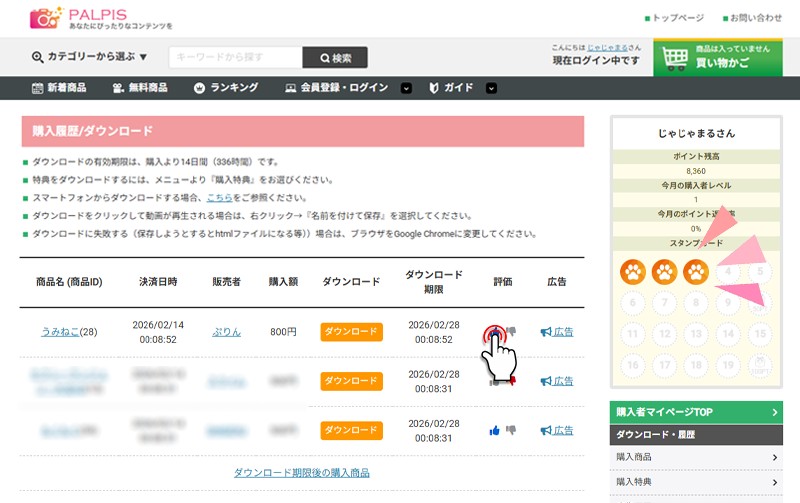Click thumbs-down rating in third purchase row
This screenshot has width=800, height=503.
pyautogui.click(x=511, y=430)
